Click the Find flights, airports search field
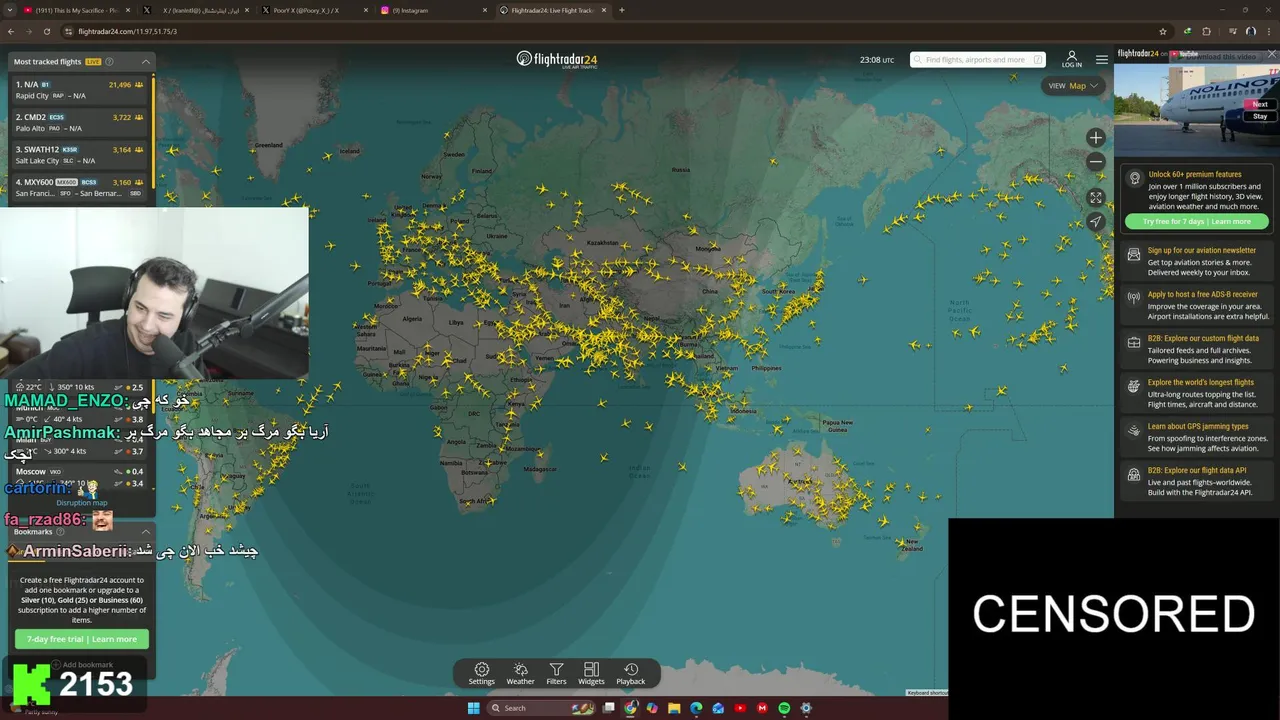 (978, 59)
